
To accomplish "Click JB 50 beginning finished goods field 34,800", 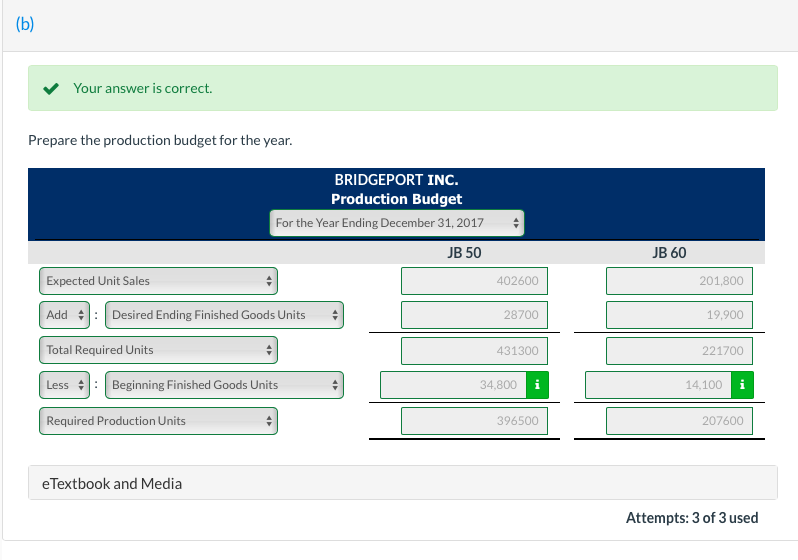I will (453, 385).
